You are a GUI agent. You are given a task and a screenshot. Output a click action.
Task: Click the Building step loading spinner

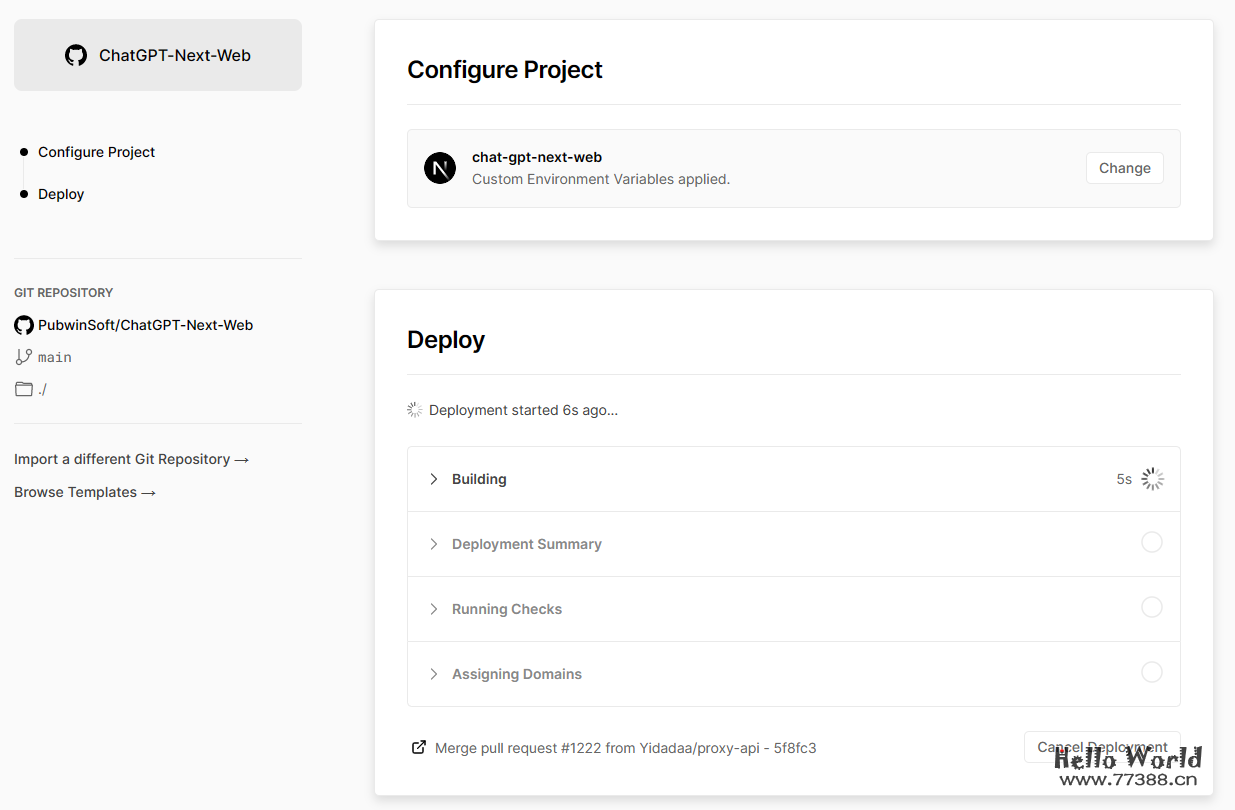(x=1152, y=479)
